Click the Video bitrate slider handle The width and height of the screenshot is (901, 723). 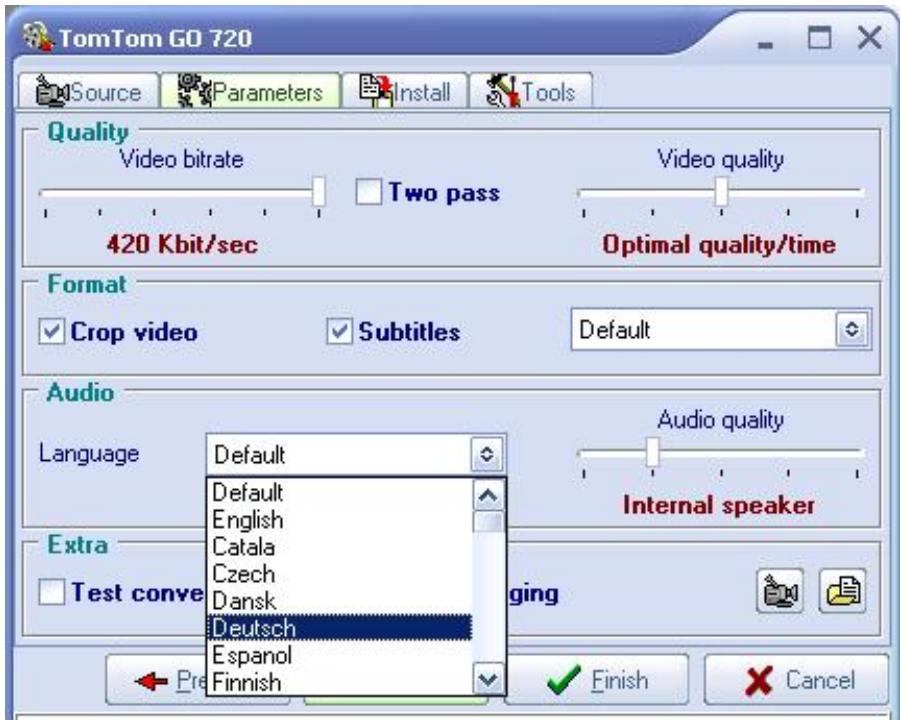coord(319,192)
